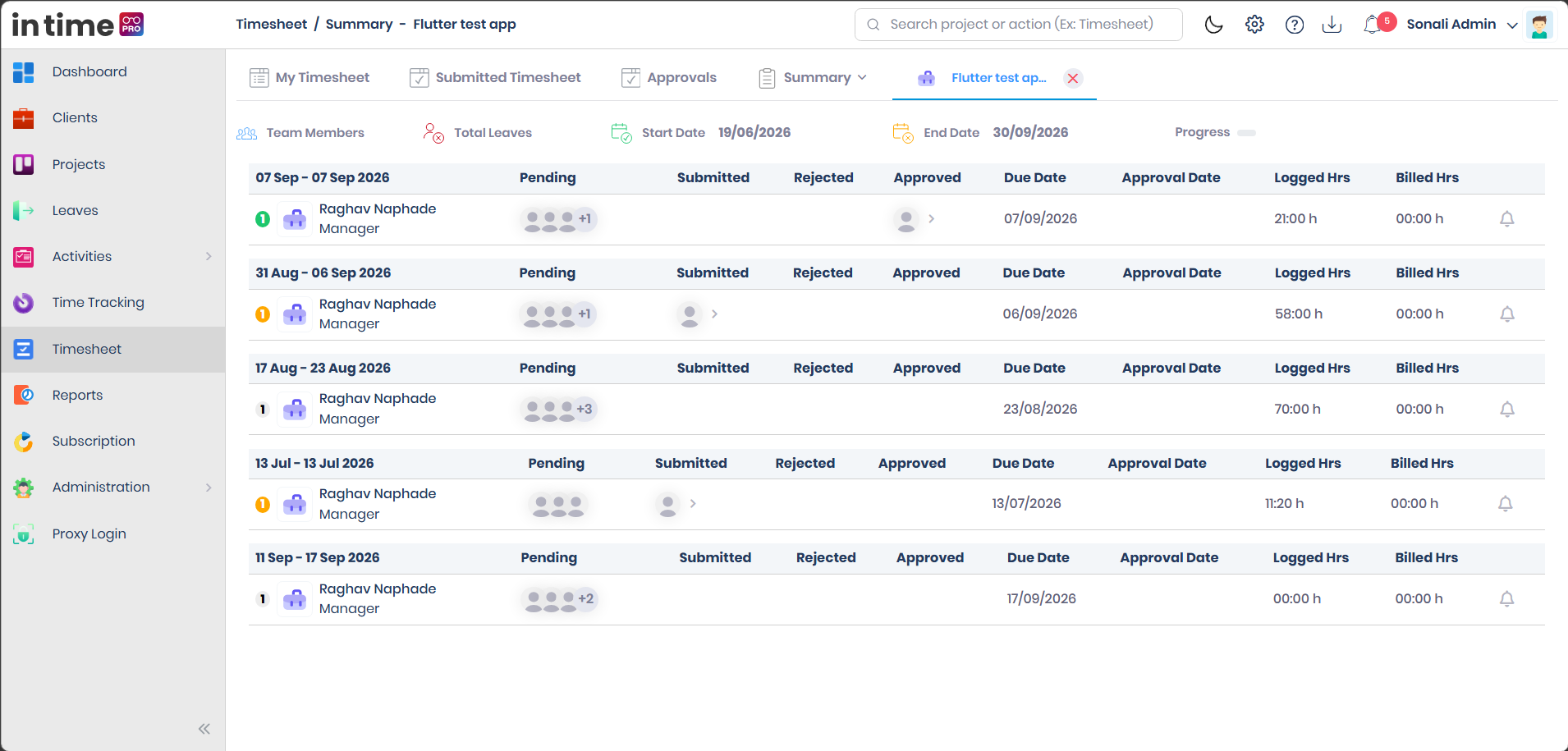1568x751 pixels.
Task: Click reminder bell for 07 Sep row
Action: [x=1507, y=219]
